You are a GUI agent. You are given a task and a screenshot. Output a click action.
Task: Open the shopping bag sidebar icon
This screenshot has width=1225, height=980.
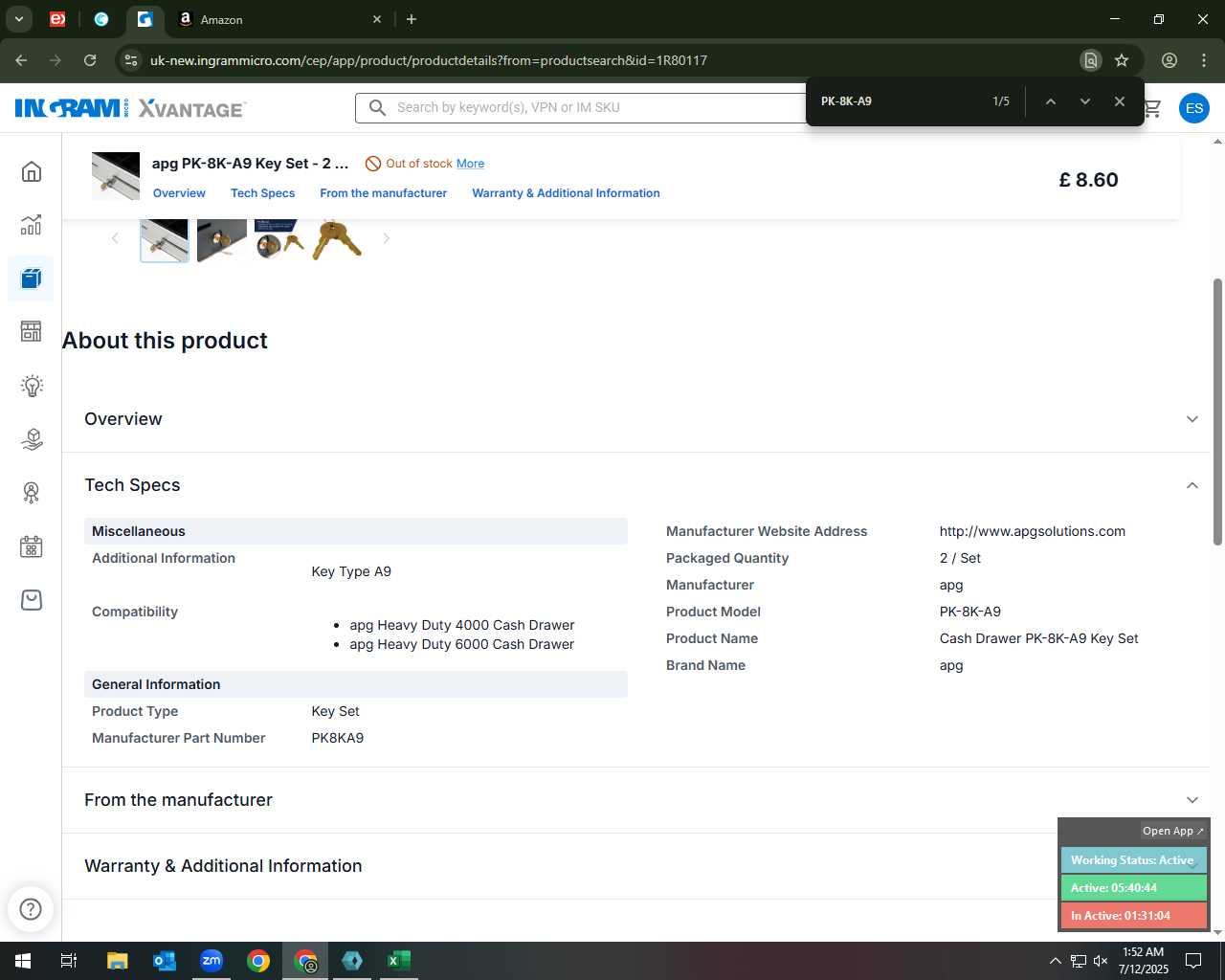pyautogui.click(x=32, y=600)
